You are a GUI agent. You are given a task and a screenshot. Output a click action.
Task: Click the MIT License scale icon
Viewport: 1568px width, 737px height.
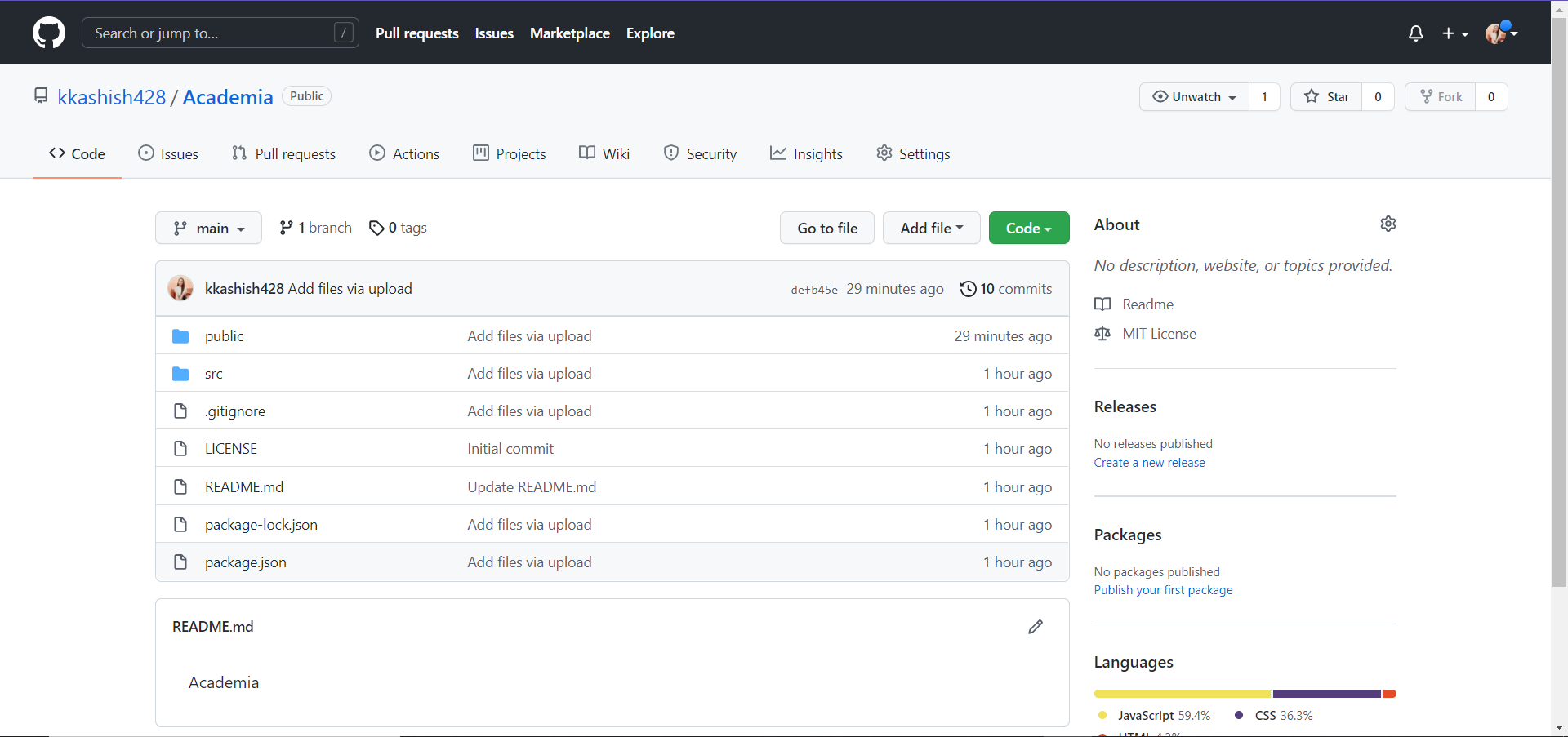(x=1102, y=334)
